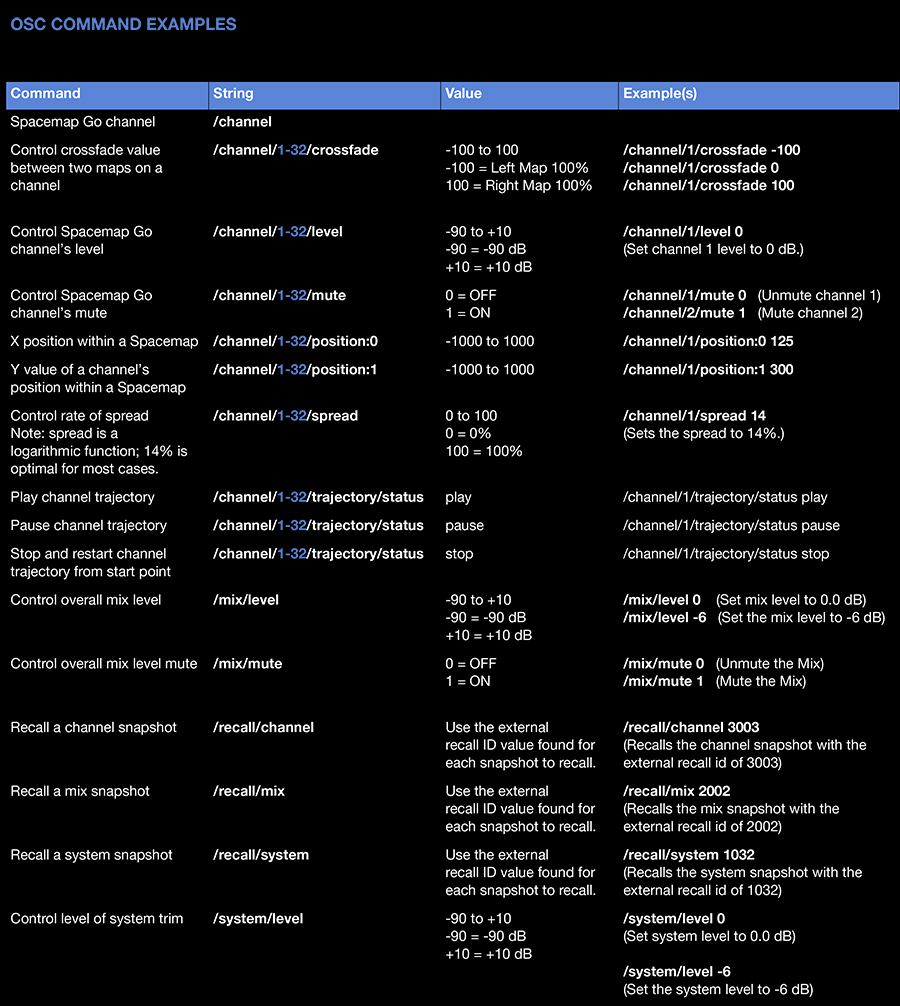This screenshot has width=900, height=1006.
Task: Click the Value column header
Action: 529,94
